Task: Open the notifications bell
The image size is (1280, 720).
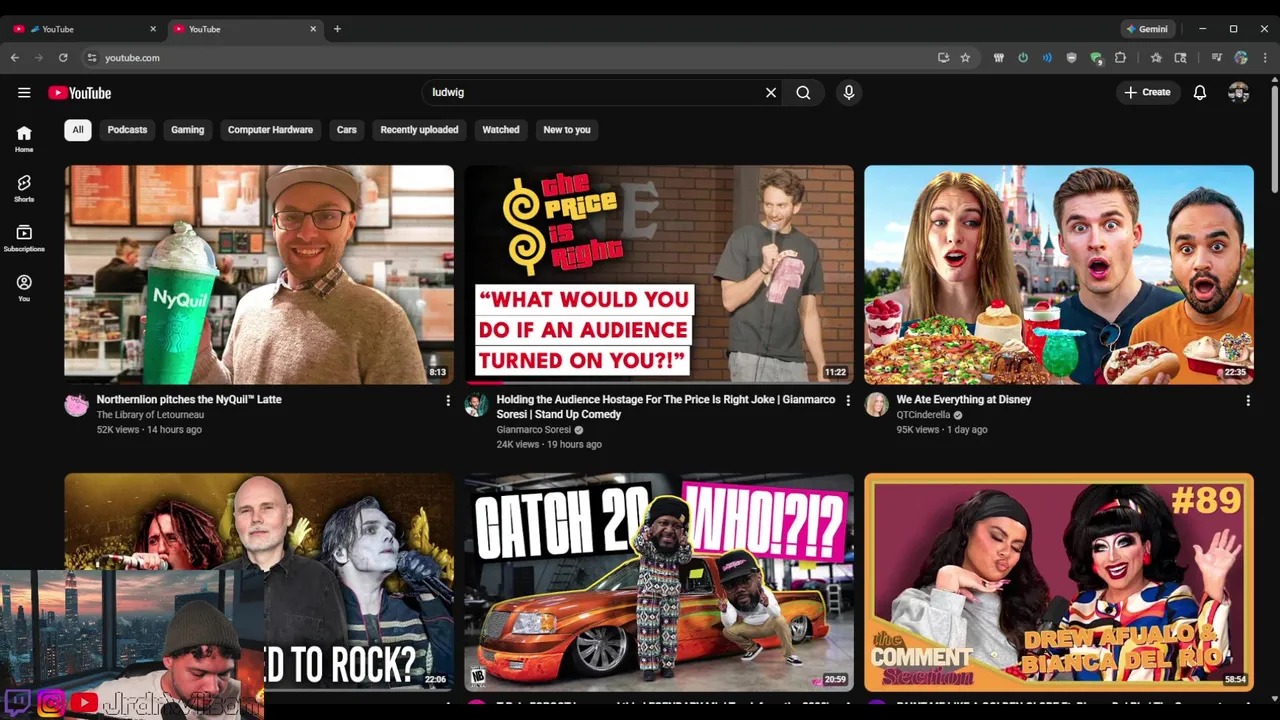Action: (1200, 93)
